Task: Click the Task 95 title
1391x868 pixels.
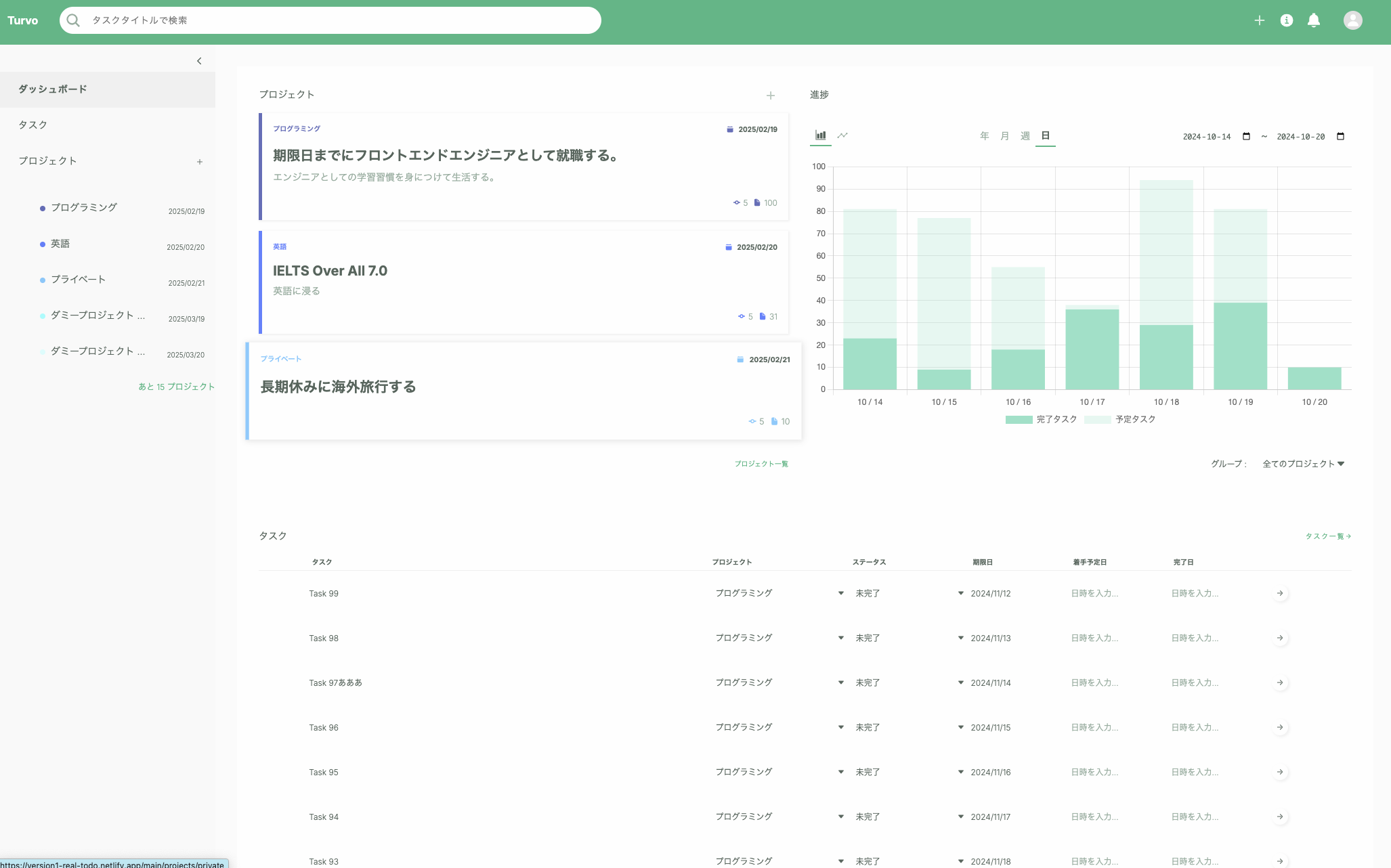Action: click(x=324, y=773)
